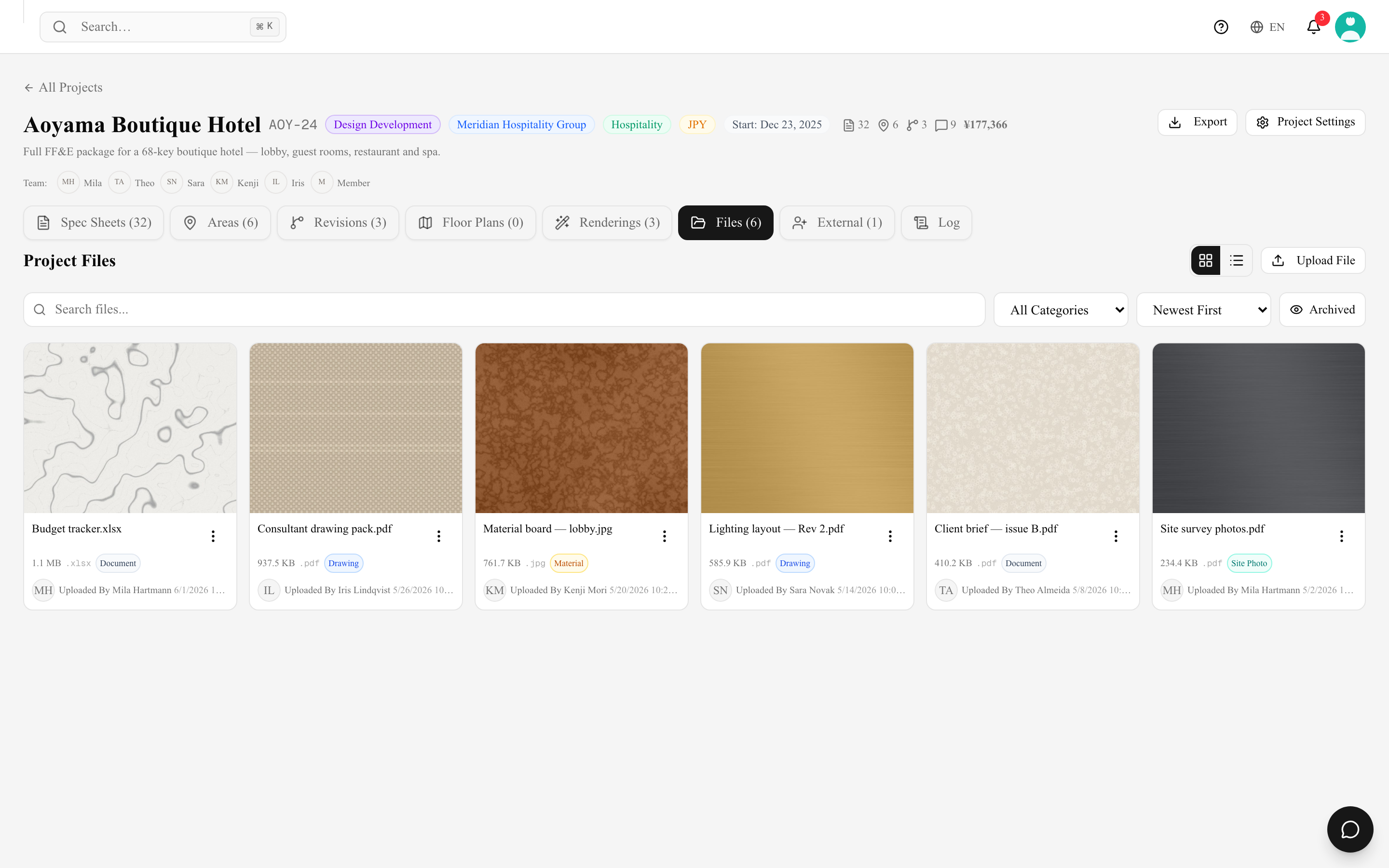The height and width of the screenshot is (868, 1389).
Task: Toggle Archived files visibility
Action: 1322,310
